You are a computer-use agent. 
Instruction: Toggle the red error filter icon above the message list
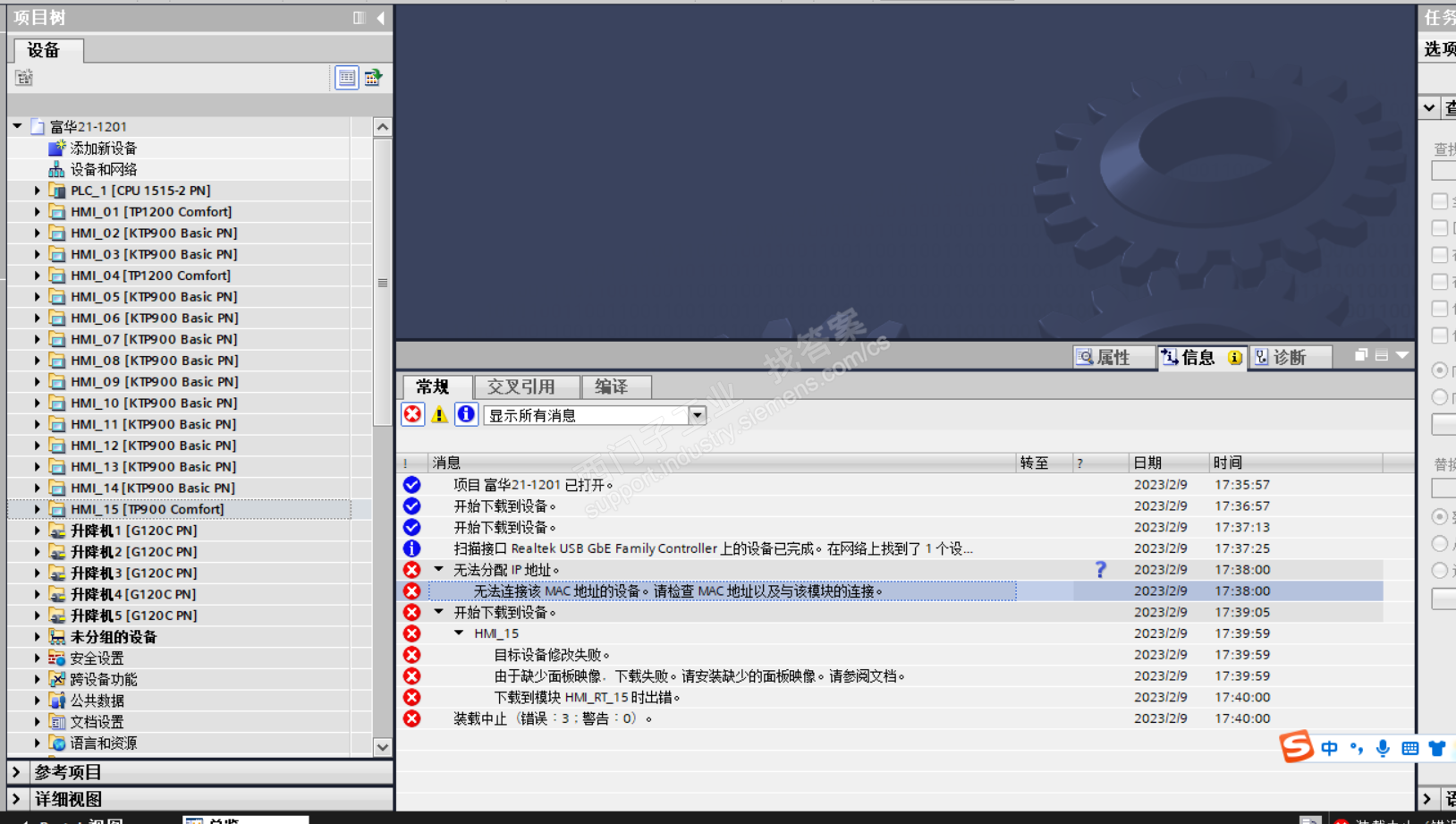click(x=412, y=414)
